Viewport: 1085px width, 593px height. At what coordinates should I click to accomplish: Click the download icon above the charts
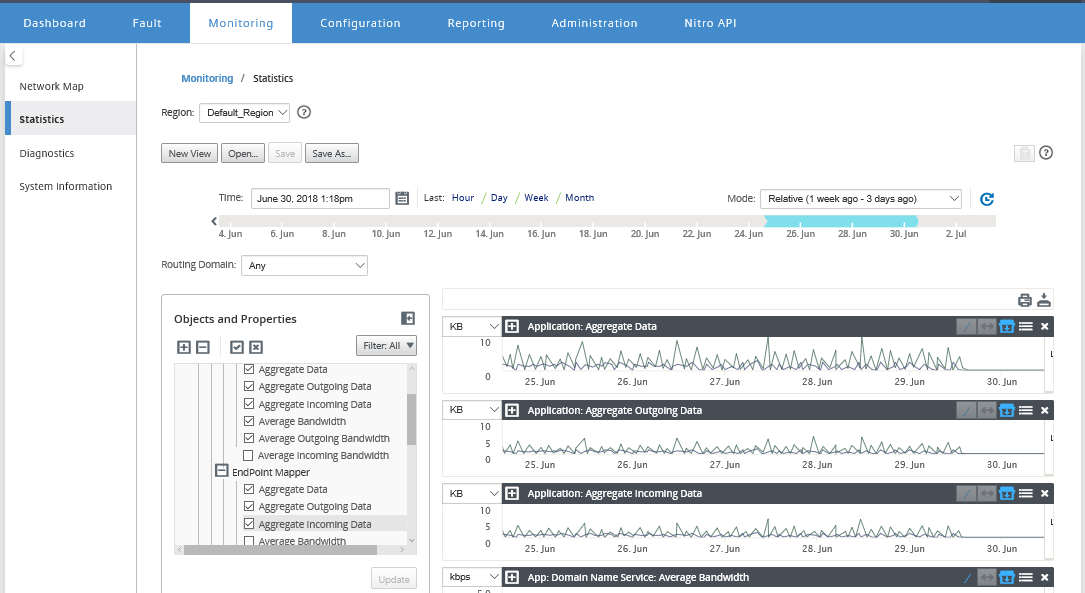pyautogui.click(x=1044, y=300)
